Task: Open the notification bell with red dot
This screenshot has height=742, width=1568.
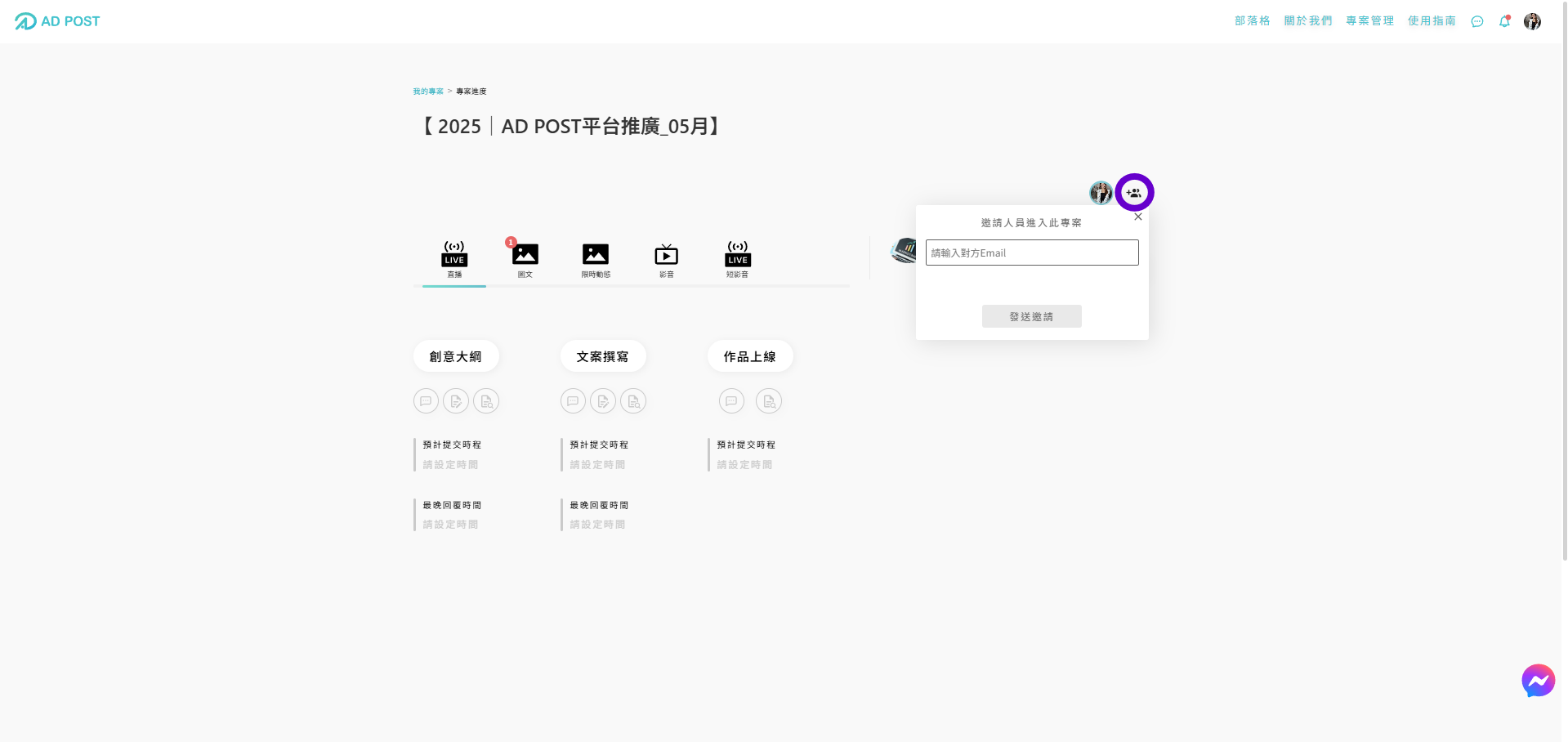Action: (x=1504, y=21)
